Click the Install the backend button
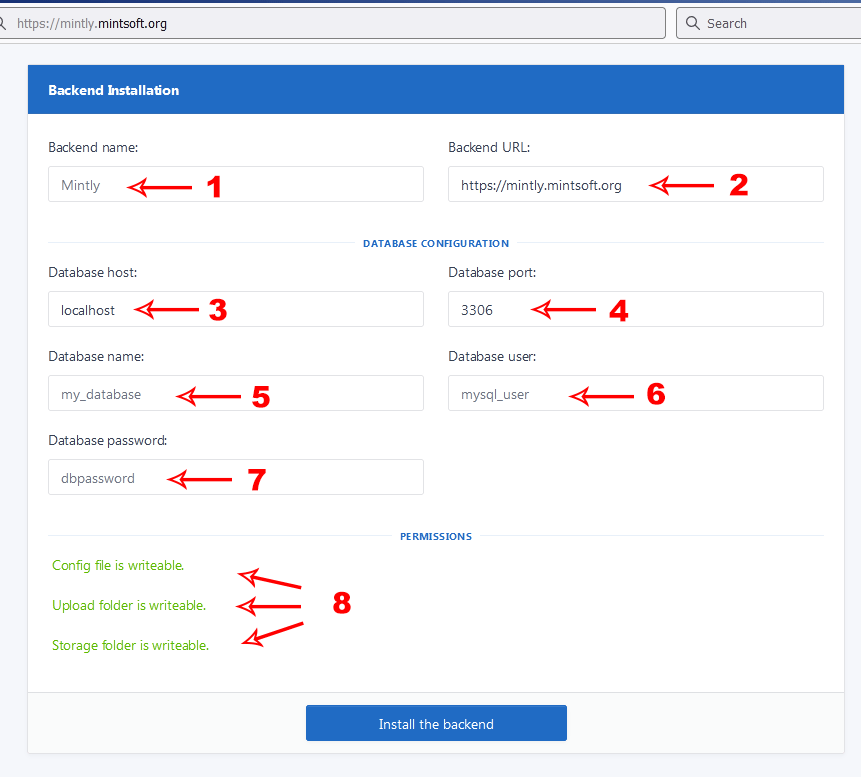 tap(436, 723)
